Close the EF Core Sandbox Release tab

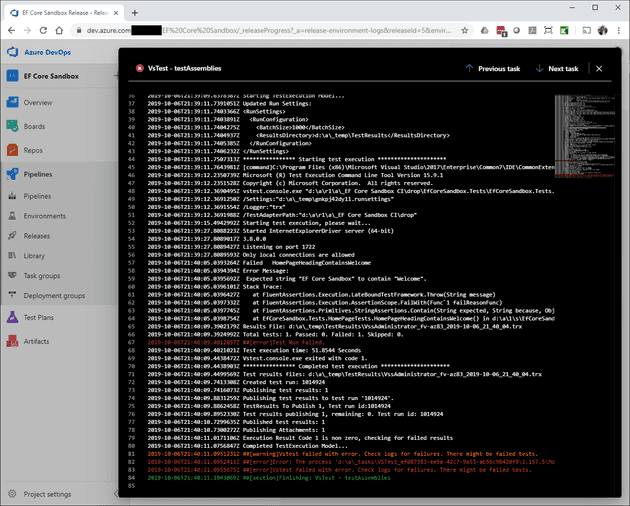[x=116, y=13]
